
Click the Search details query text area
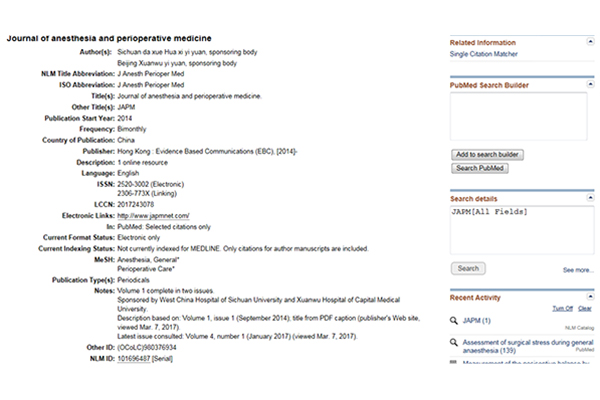[x=522, y=230]
